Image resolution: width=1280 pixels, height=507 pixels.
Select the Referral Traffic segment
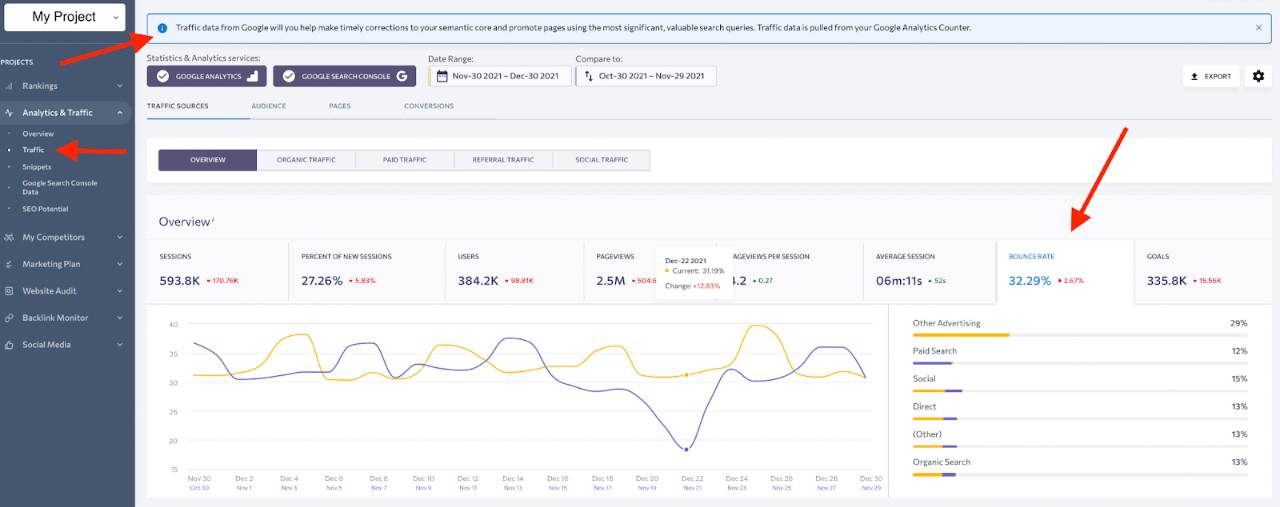tap(503, 160)
